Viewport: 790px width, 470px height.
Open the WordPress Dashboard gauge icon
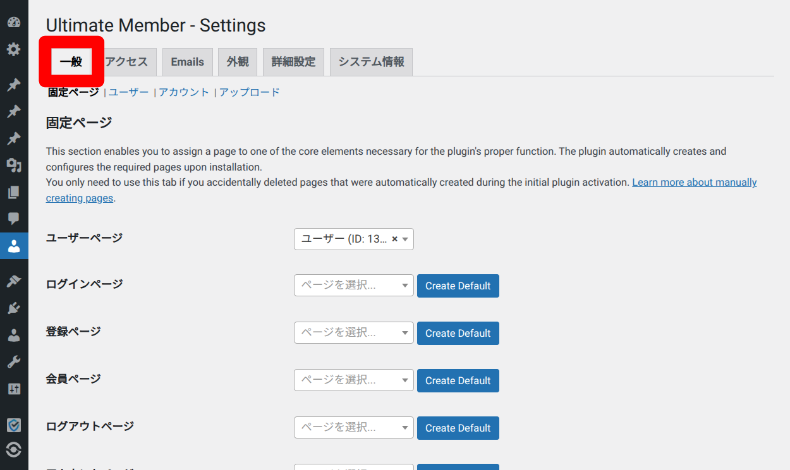[x=14, y=22]
